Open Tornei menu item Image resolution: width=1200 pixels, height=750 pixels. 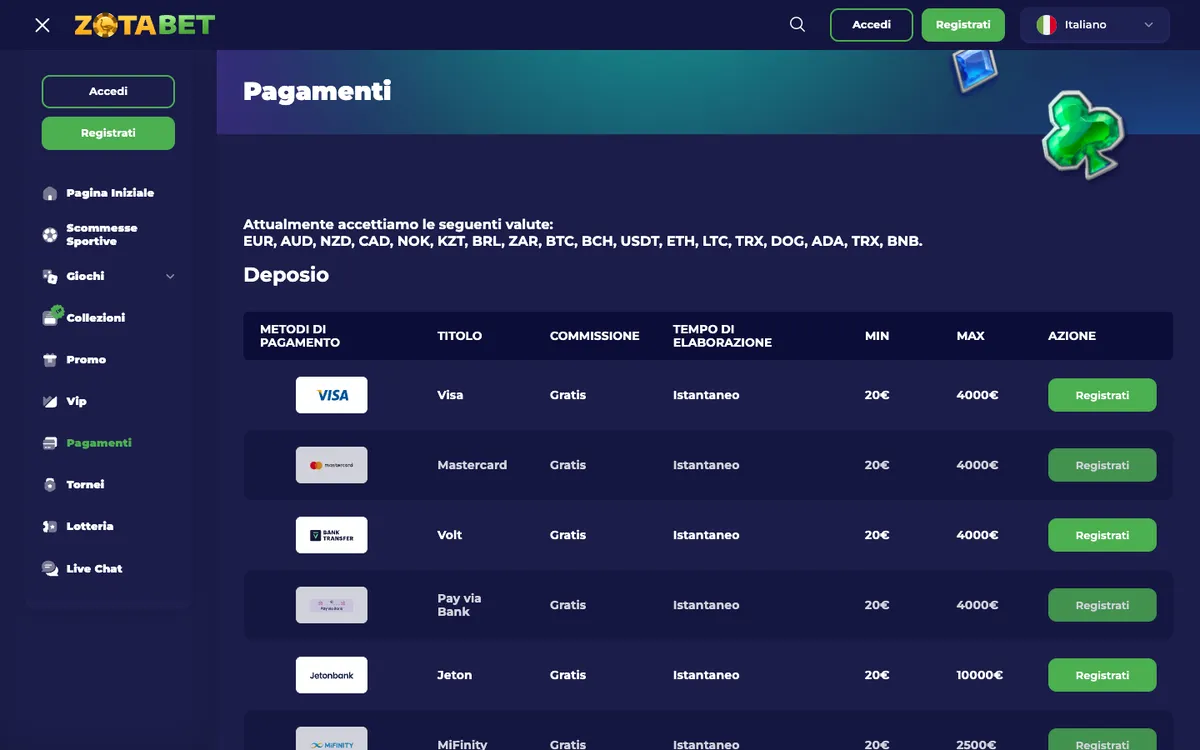pyautogui.click(x=85, y=484)
